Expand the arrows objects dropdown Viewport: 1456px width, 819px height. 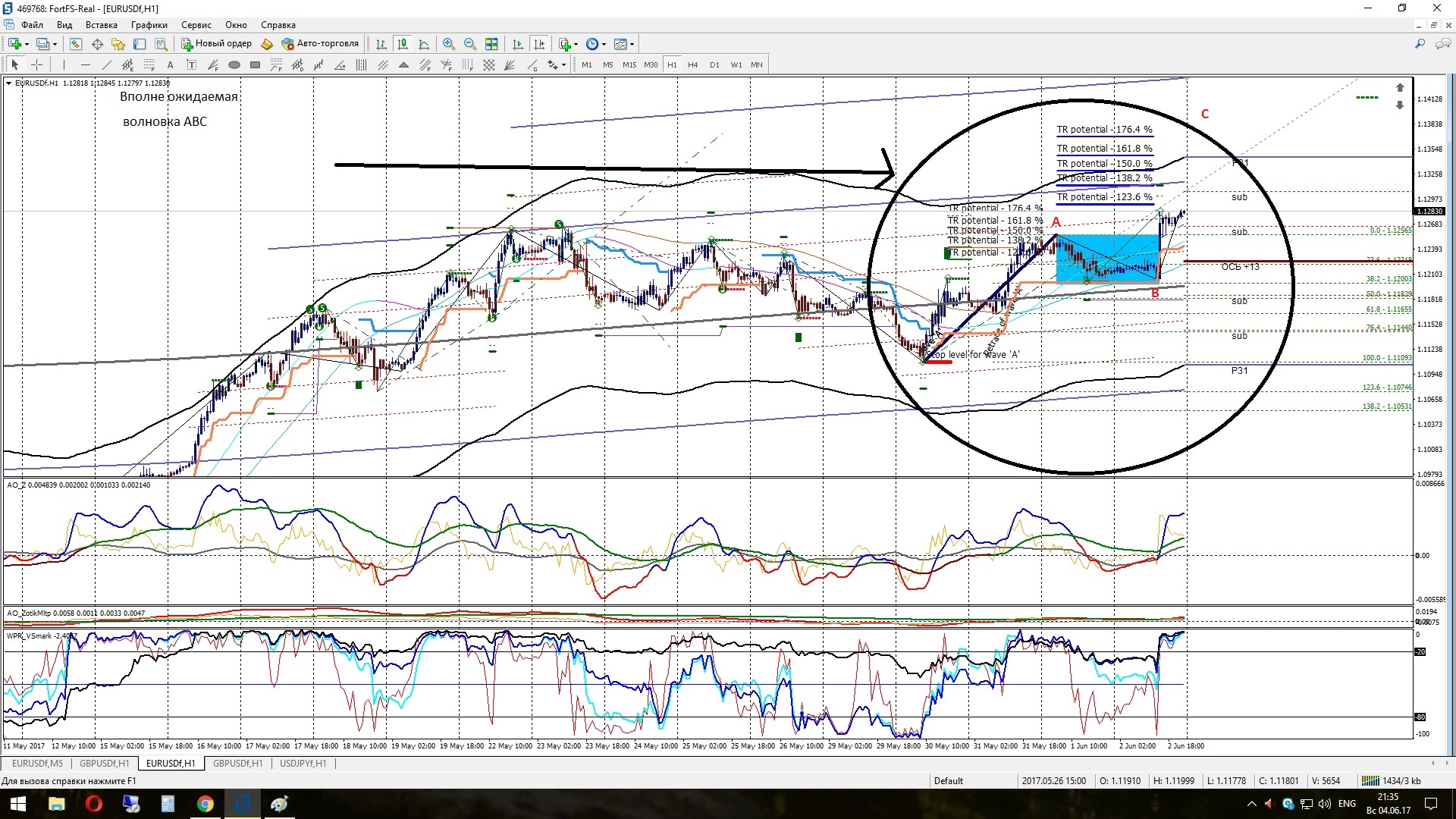(x=563, y=65)
